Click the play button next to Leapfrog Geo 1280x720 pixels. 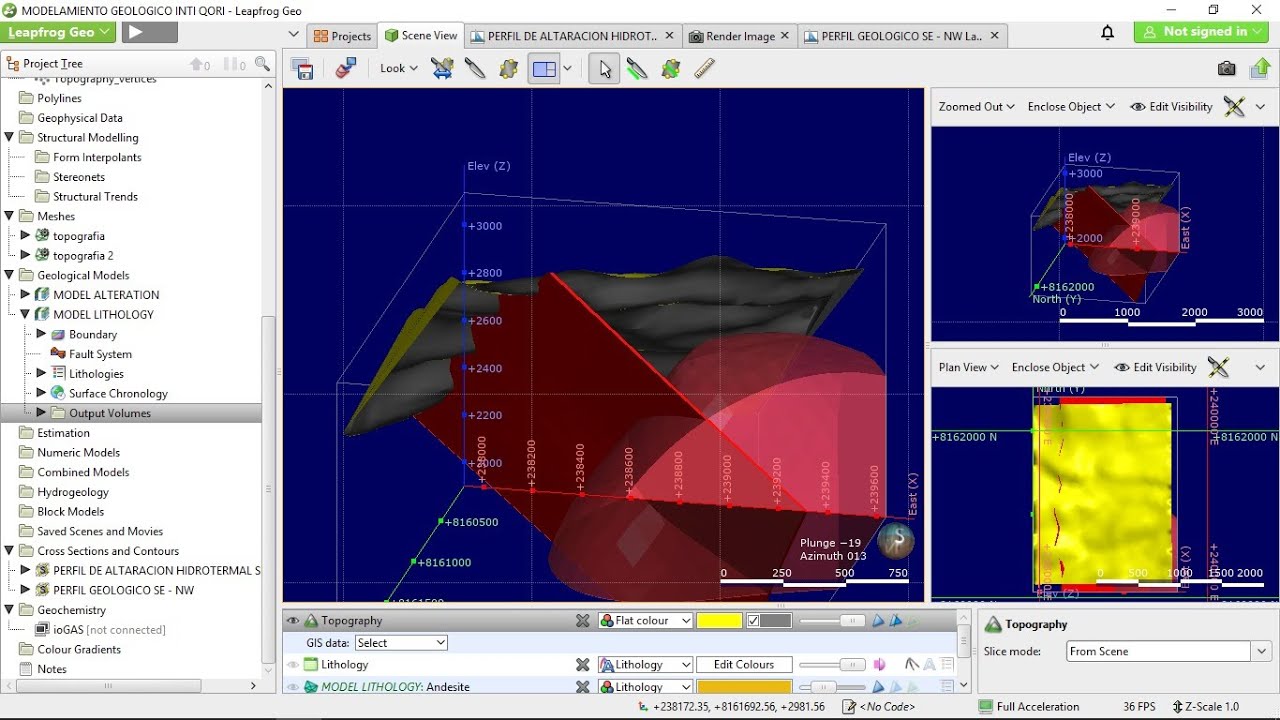click(x=149, y=32)
